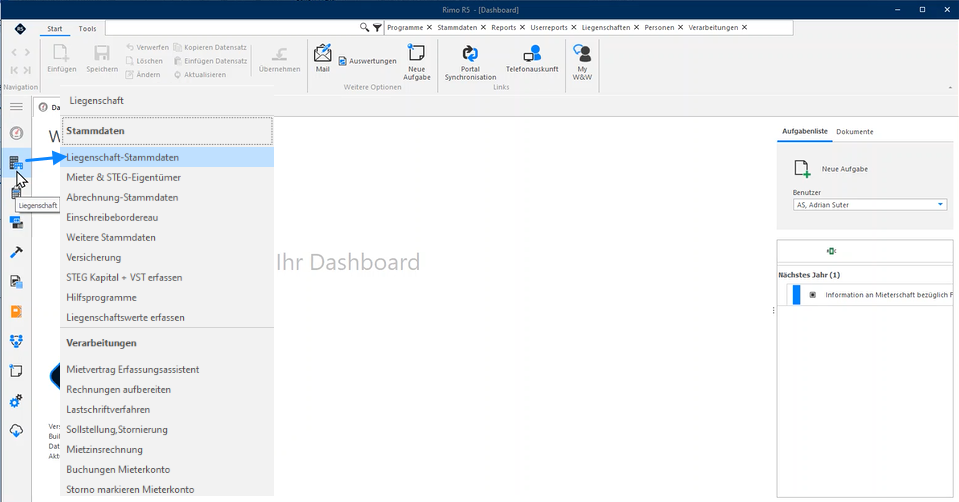This screenshot has width=959, height=502.
Task: Click the Neue Aufgabe document icon in Aufgabenliste
Action: (x=802, y=169)
